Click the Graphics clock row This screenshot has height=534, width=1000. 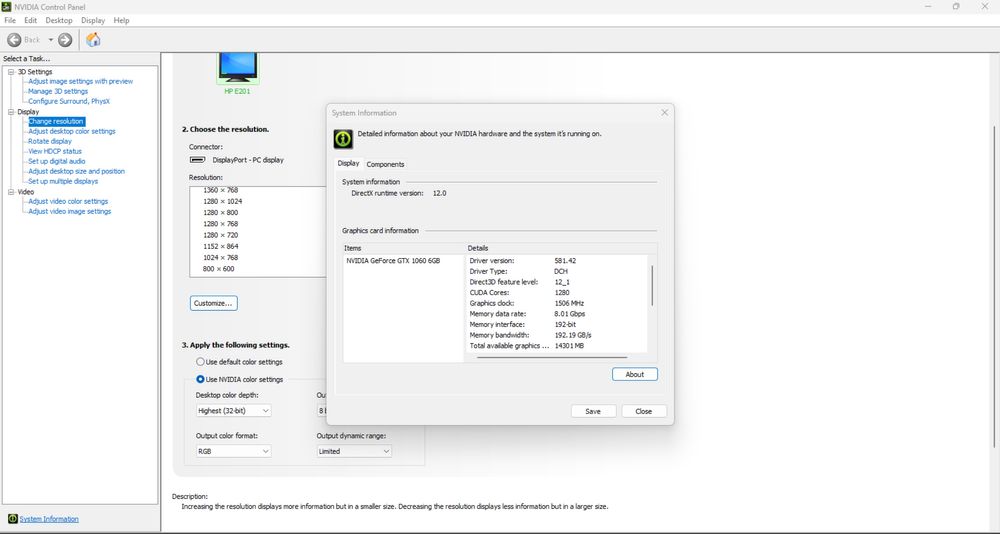pyautogui.click(x=557, y=303)
